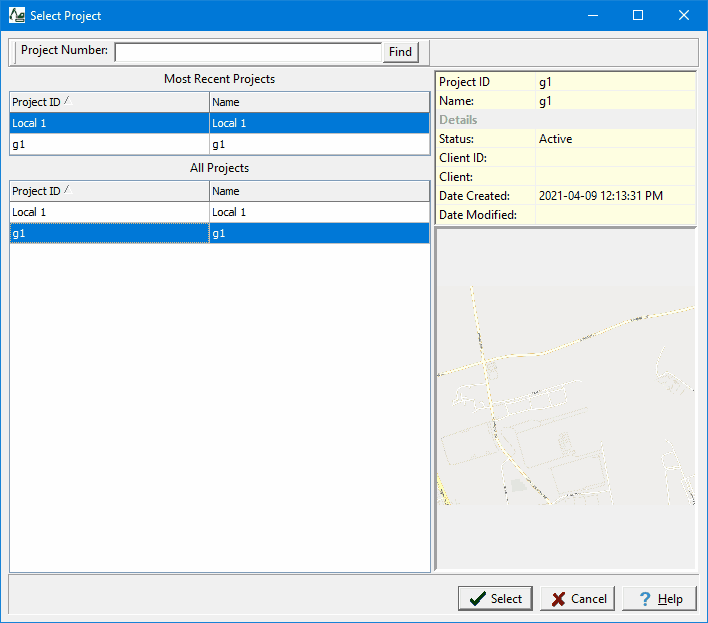This screenshot has width=708, height=623.
Task: Click the application icon in title bar
Action: [x=17, y=16]
